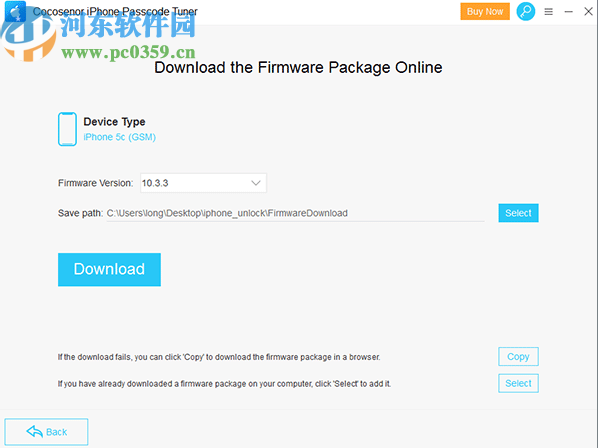The image size is (601, 448).
Task: Click iPhone 5c (GSM) device text
Action: pyautogui.click(x=120, y=137)
